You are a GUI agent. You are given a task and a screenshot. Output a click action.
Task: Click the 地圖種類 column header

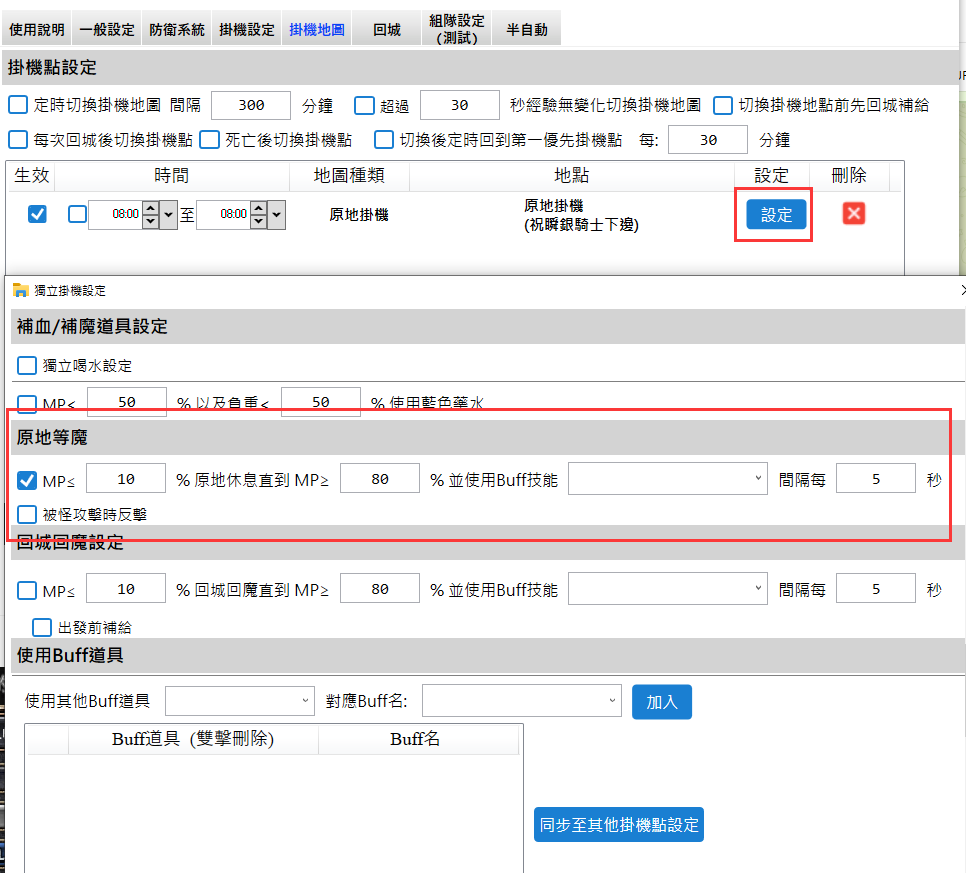(349, 176)
